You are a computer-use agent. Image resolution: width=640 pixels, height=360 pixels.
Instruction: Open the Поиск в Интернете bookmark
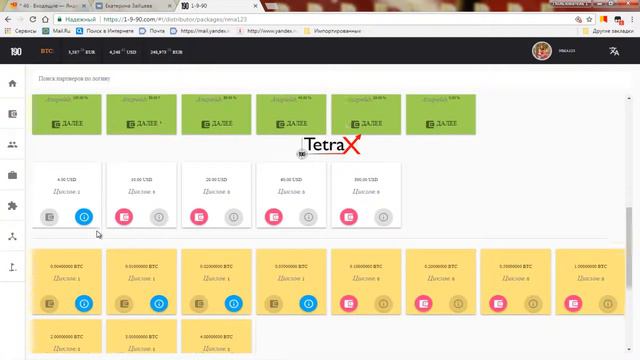point(105,31)
